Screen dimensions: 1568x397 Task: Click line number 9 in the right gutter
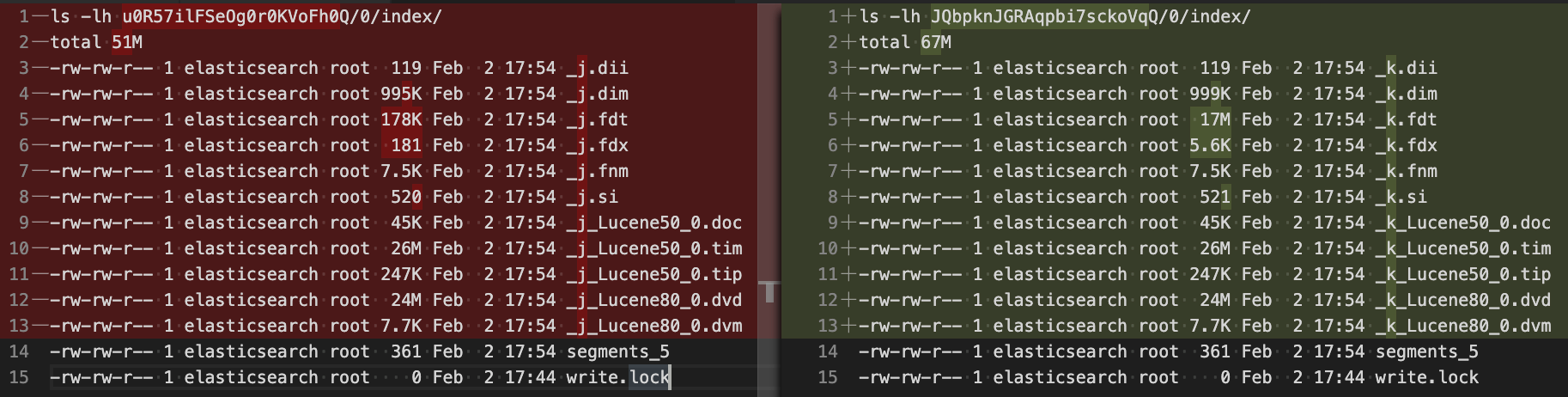pos(832,223)
